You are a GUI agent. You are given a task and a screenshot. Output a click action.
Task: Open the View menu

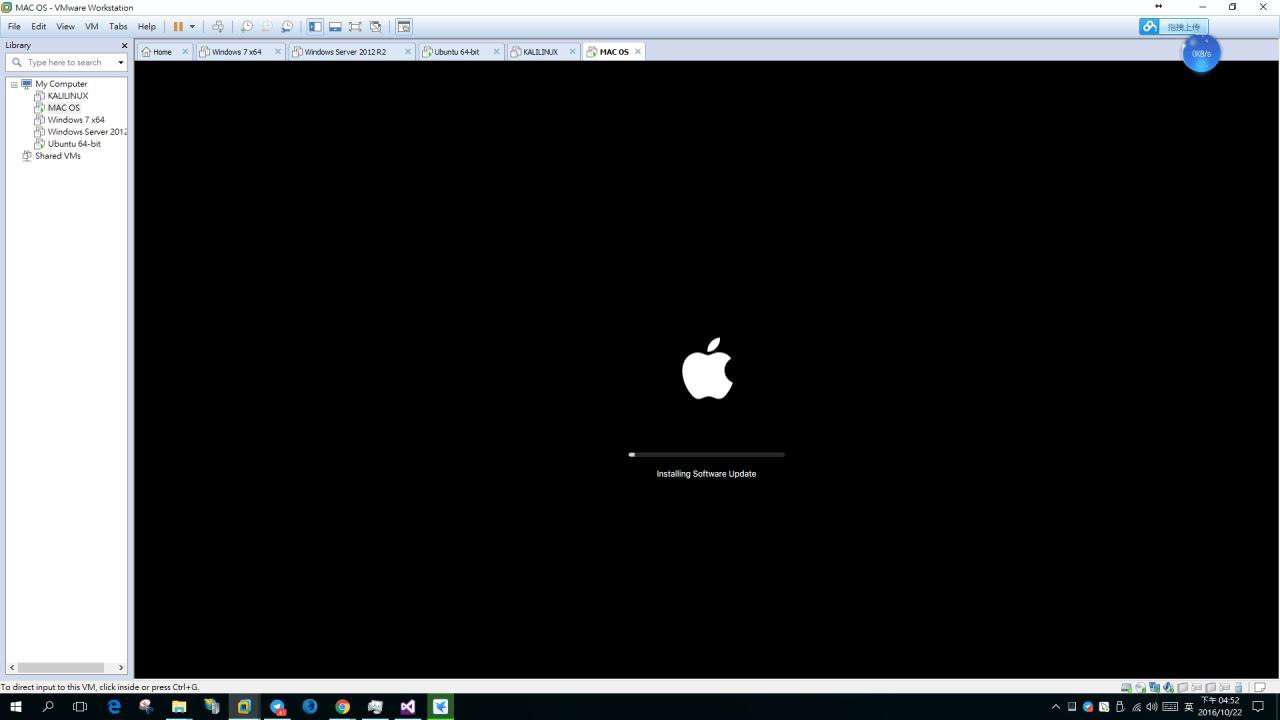coord(65,27)
